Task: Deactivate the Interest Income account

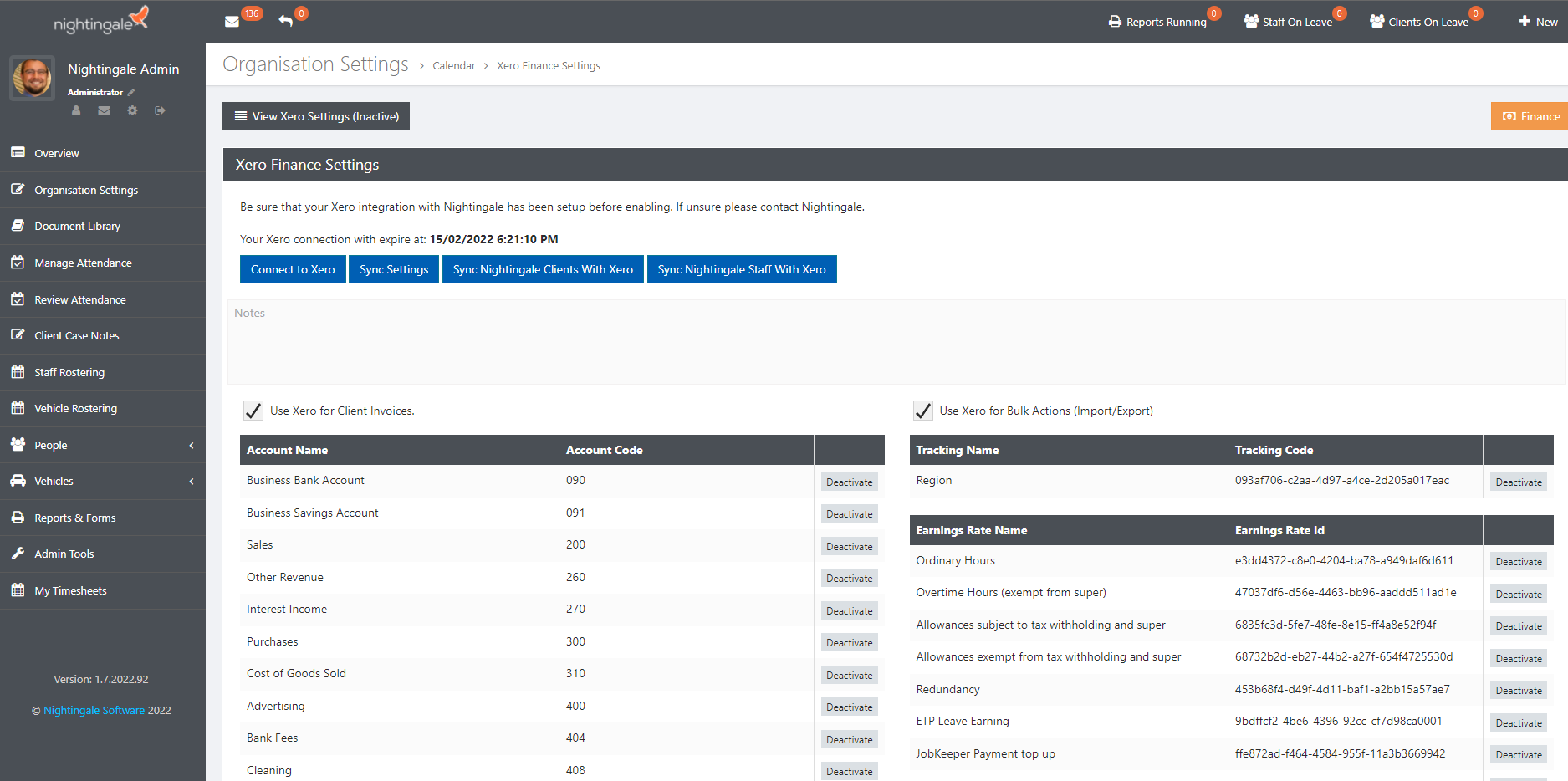Action: coord(850,611)
